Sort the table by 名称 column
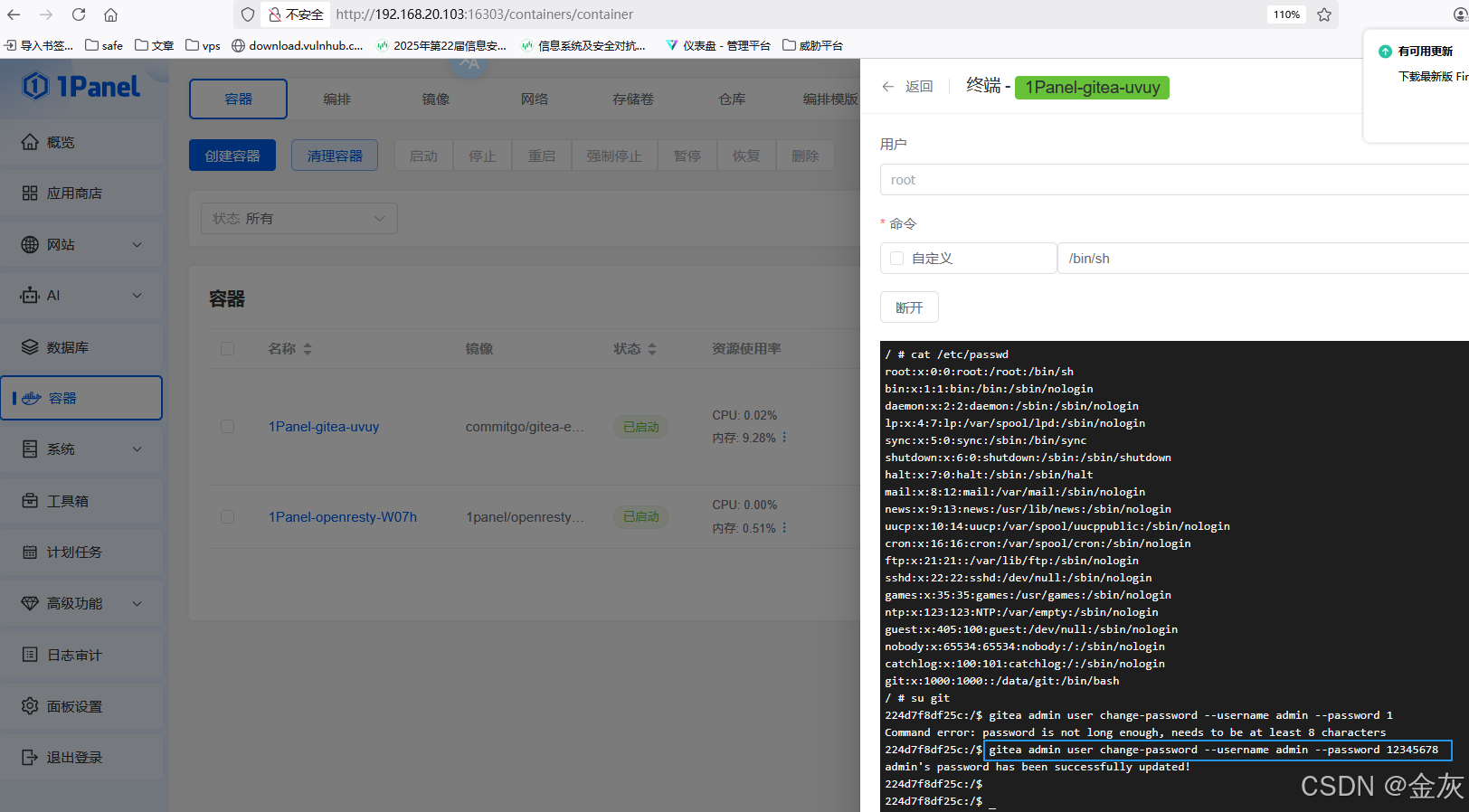Screen dimensions: 1469x812 308,349
